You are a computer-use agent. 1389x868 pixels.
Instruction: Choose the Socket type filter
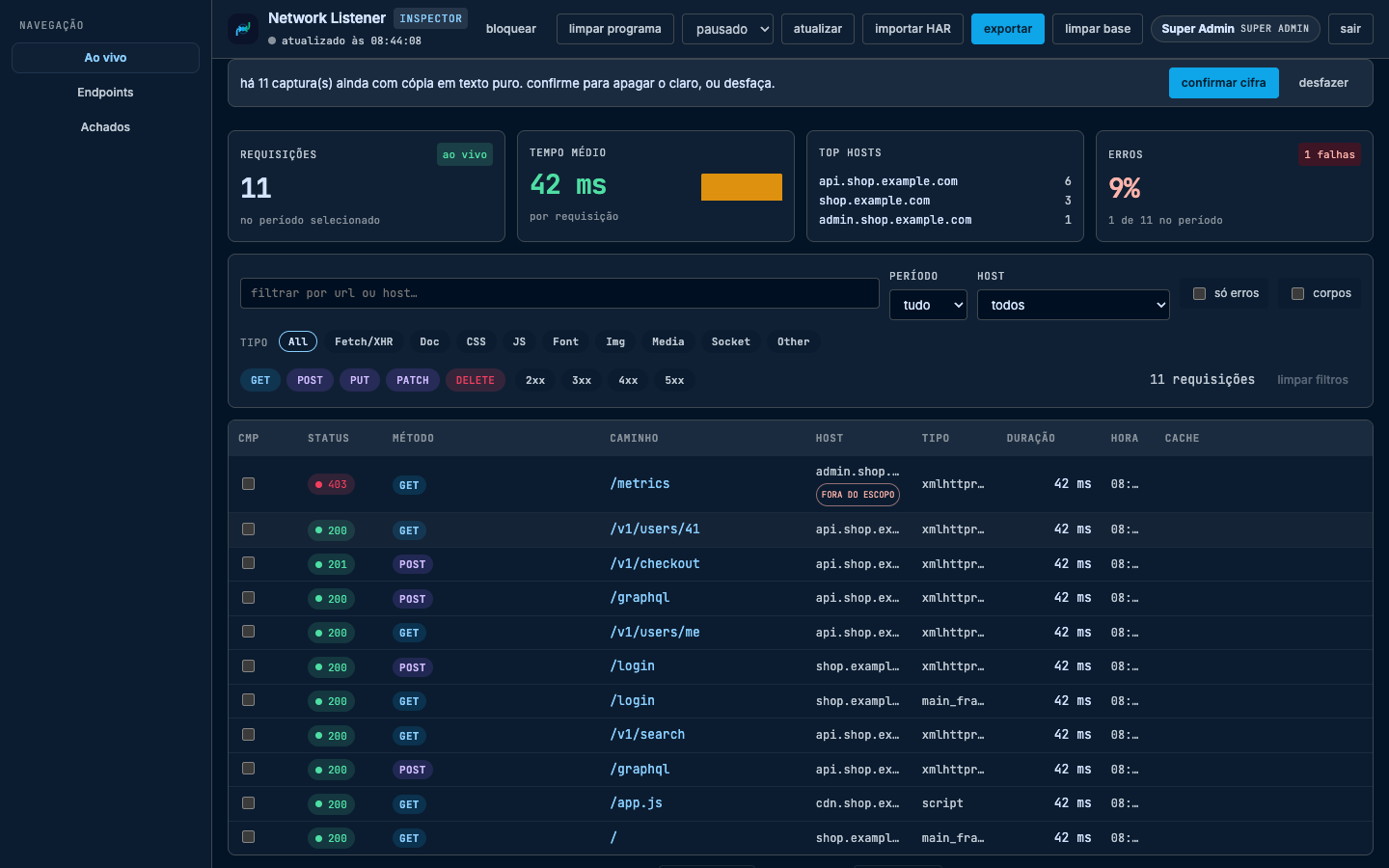tap(730, 341)
